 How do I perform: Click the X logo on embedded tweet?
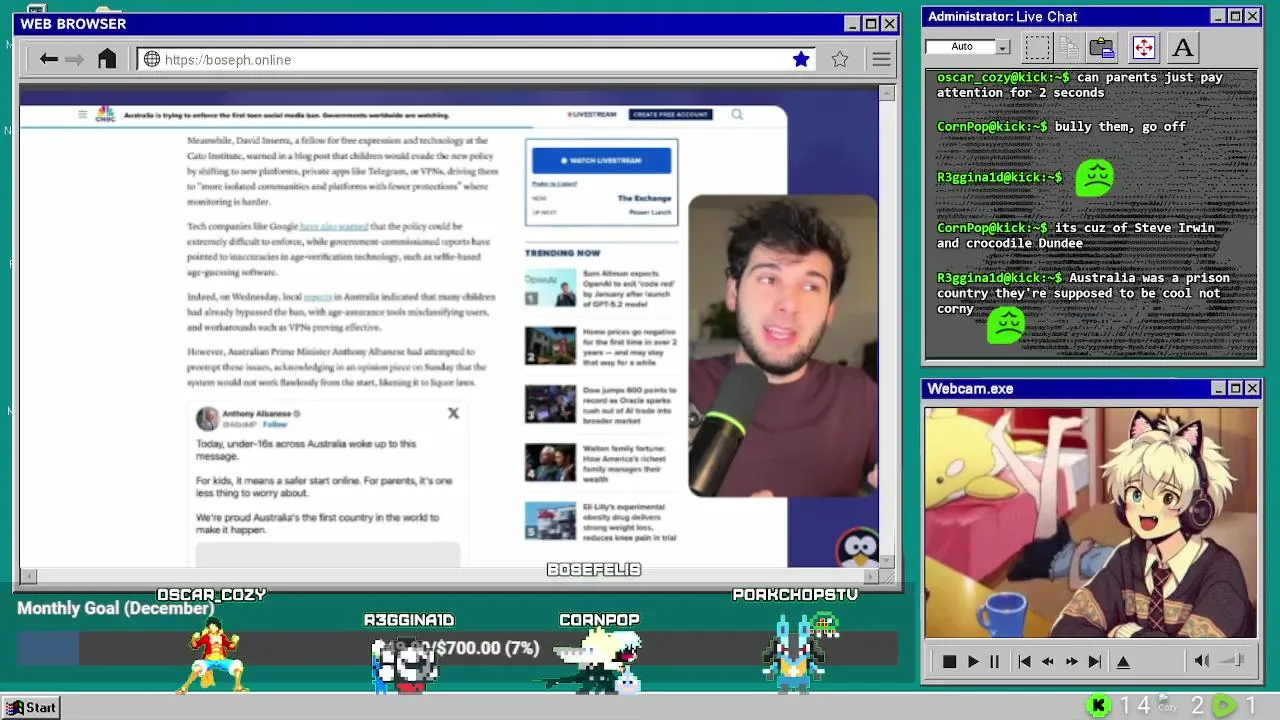453,413
